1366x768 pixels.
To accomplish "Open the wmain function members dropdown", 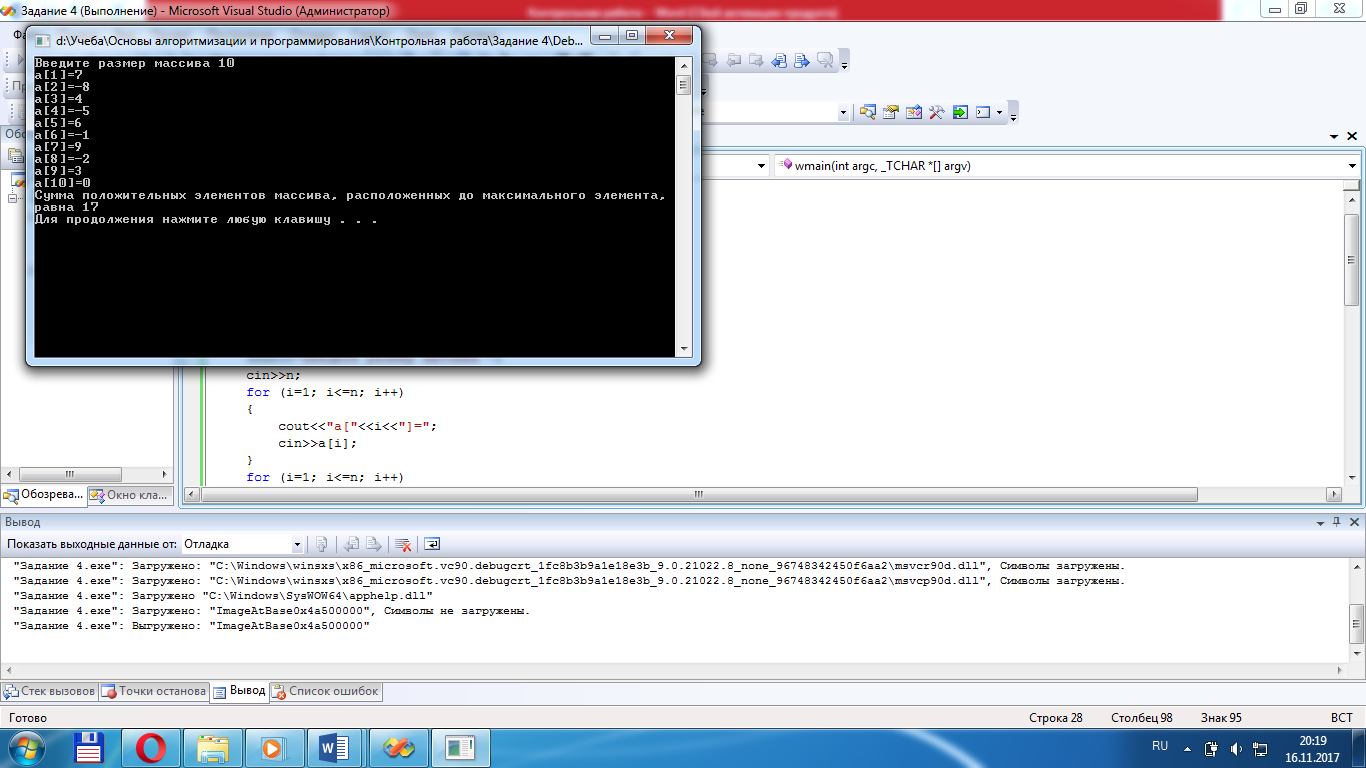I will 1352,166.
